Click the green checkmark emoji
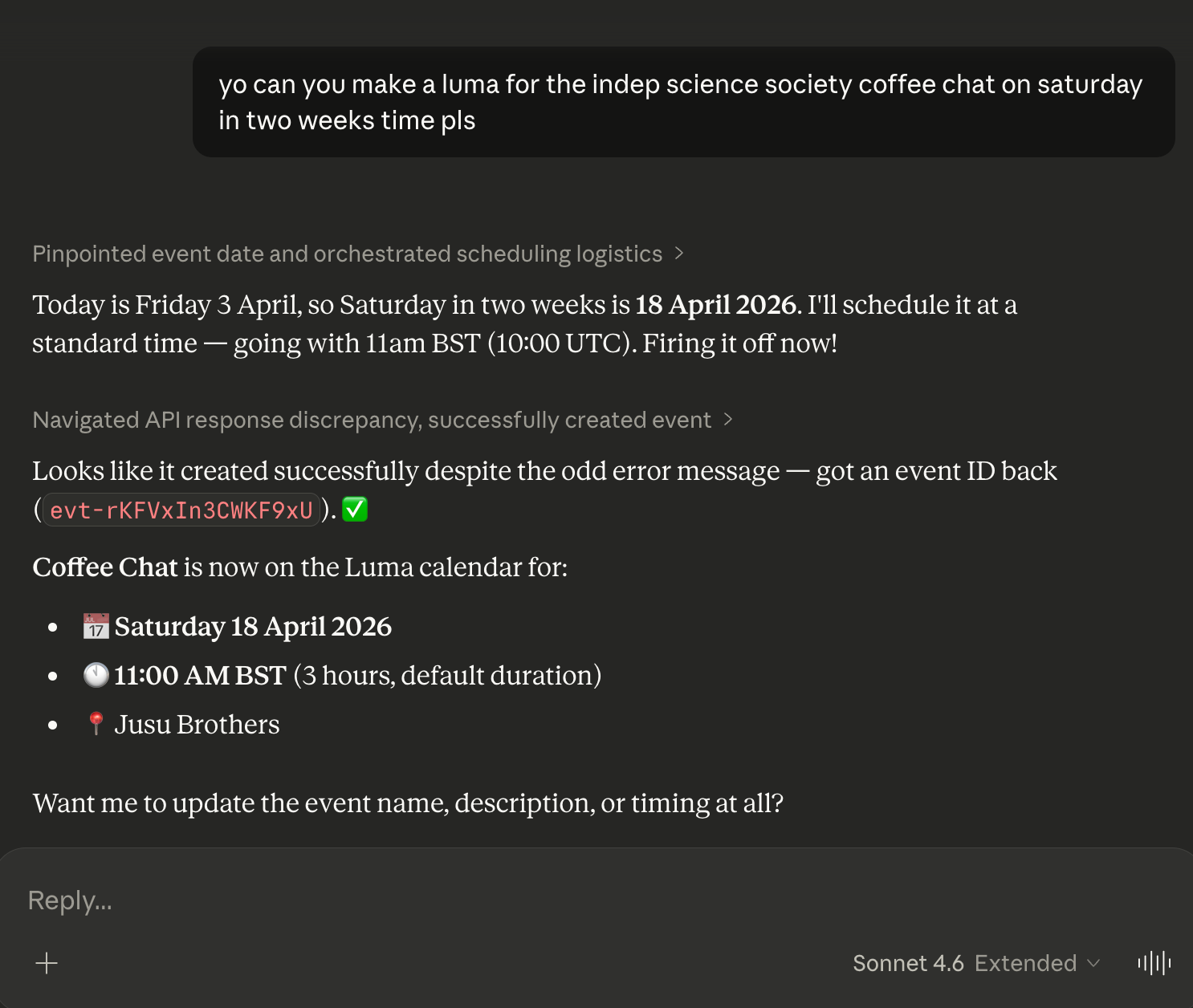The height and width of the screenshot is (1008, 1193). (x=355, y=510)
